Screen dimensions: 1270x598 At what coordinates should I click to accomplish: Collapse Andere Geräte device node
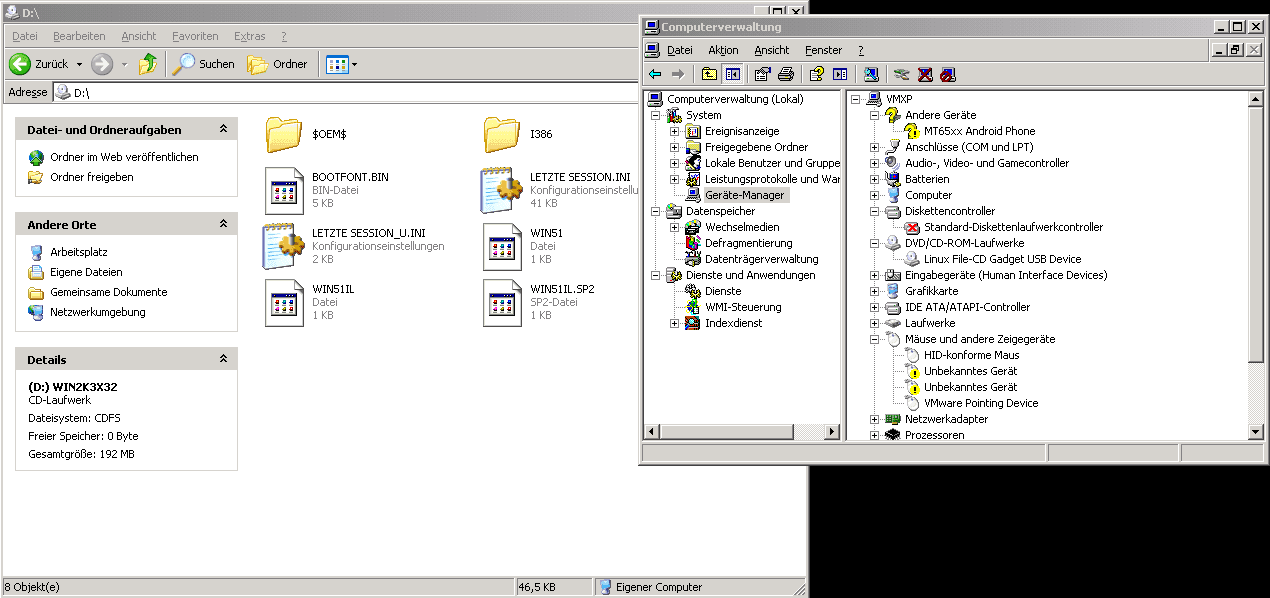tap(875, 115)
